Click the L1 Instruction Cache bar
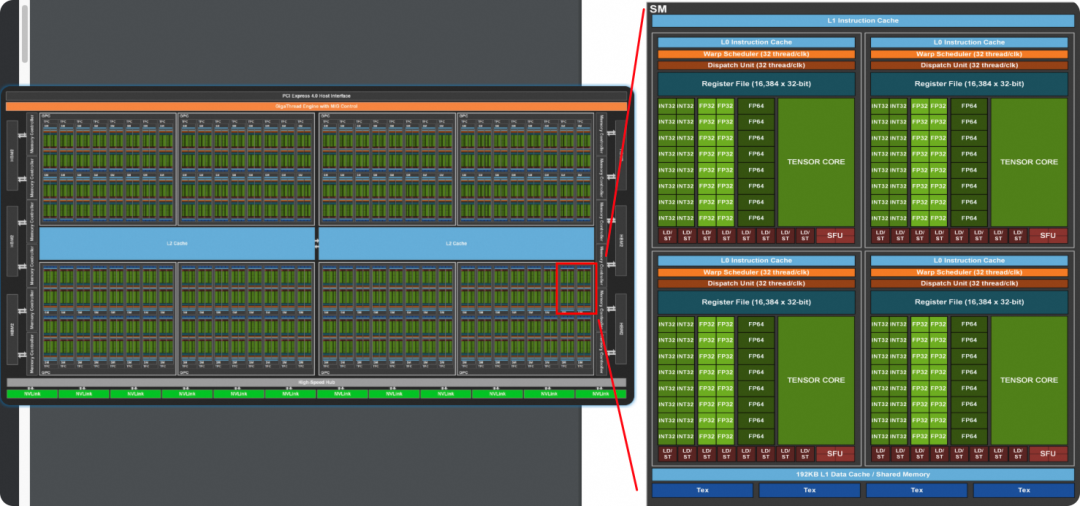The image size is (1080, 506). pyautogui.click(x=862, y=21)
